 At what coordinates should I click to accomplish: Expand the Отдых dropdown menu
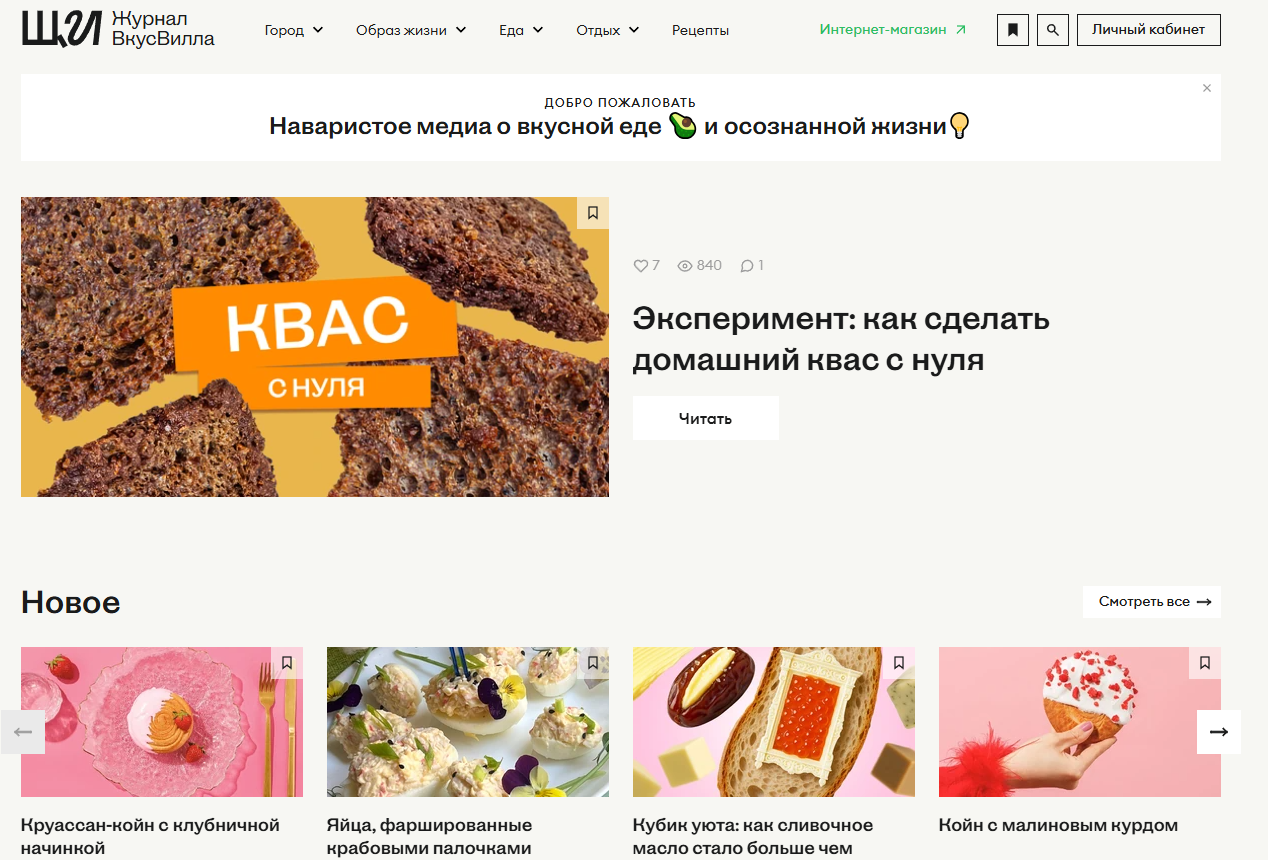(608, 30)
